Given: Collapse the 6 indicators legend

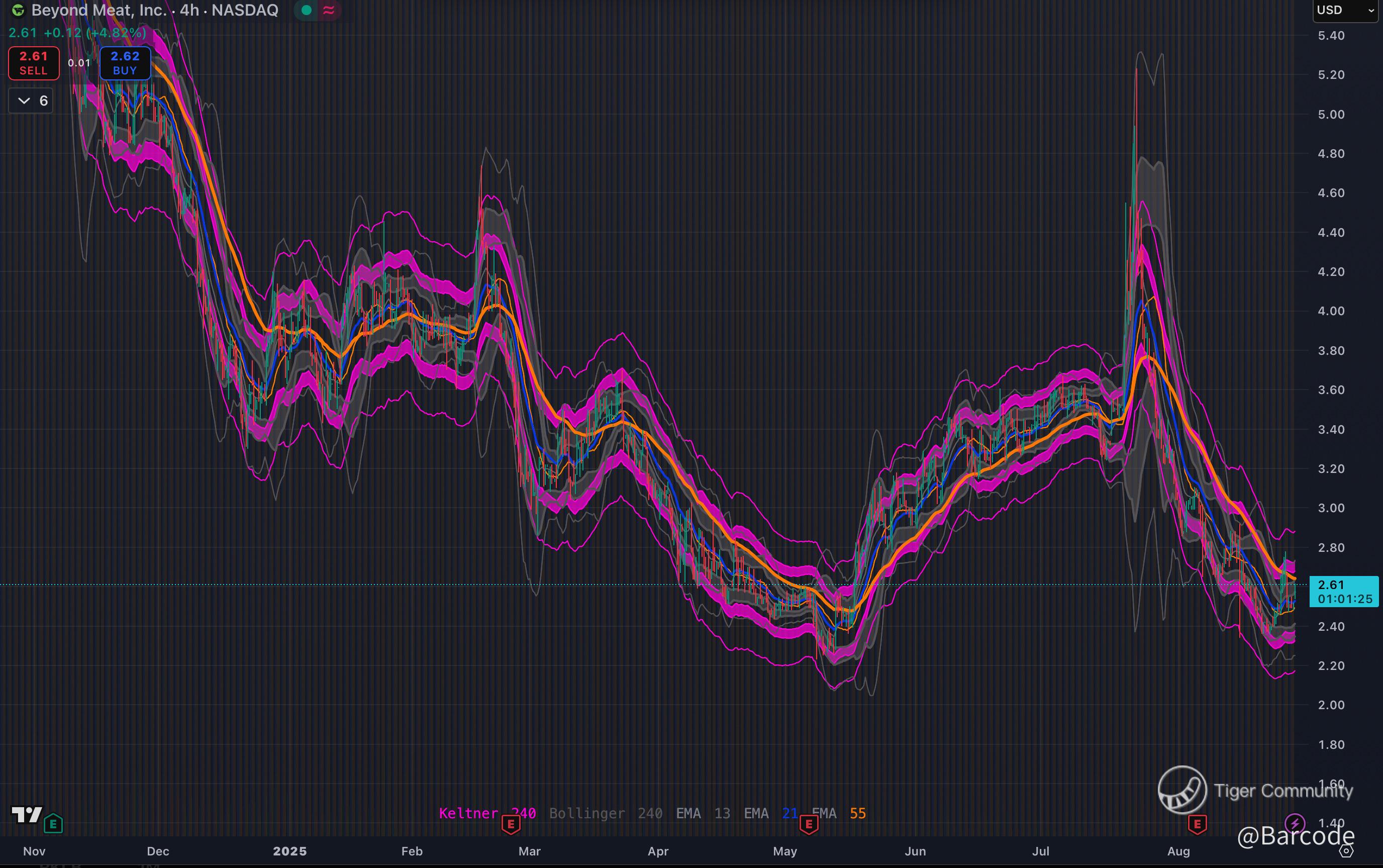Looking at the screenshot, I should [x=31, y=101].
